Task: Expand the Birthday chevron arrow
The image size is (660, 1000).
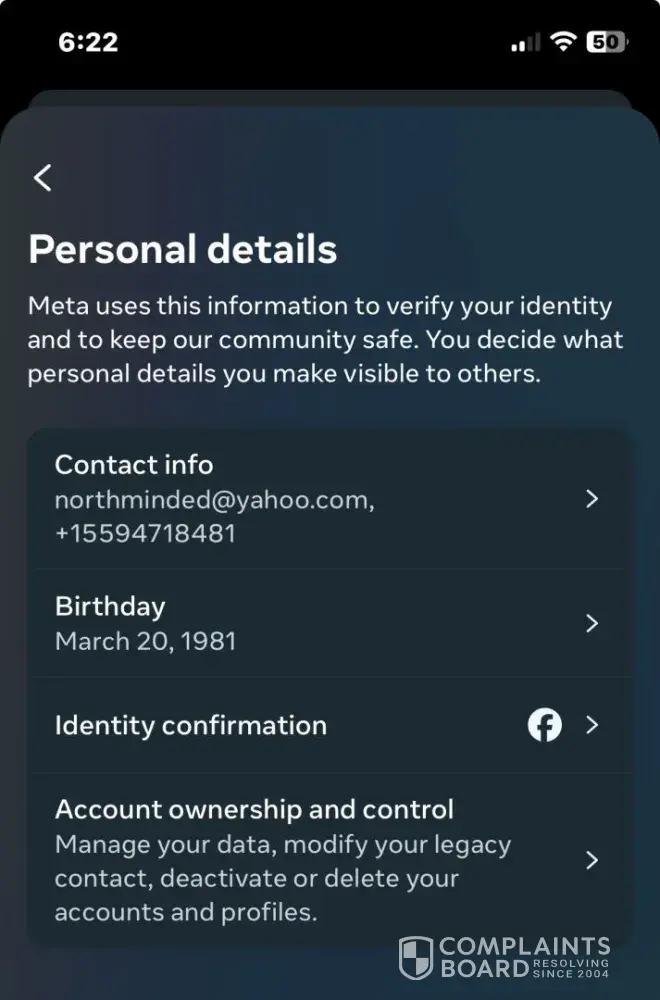Action: click(592, 623)
